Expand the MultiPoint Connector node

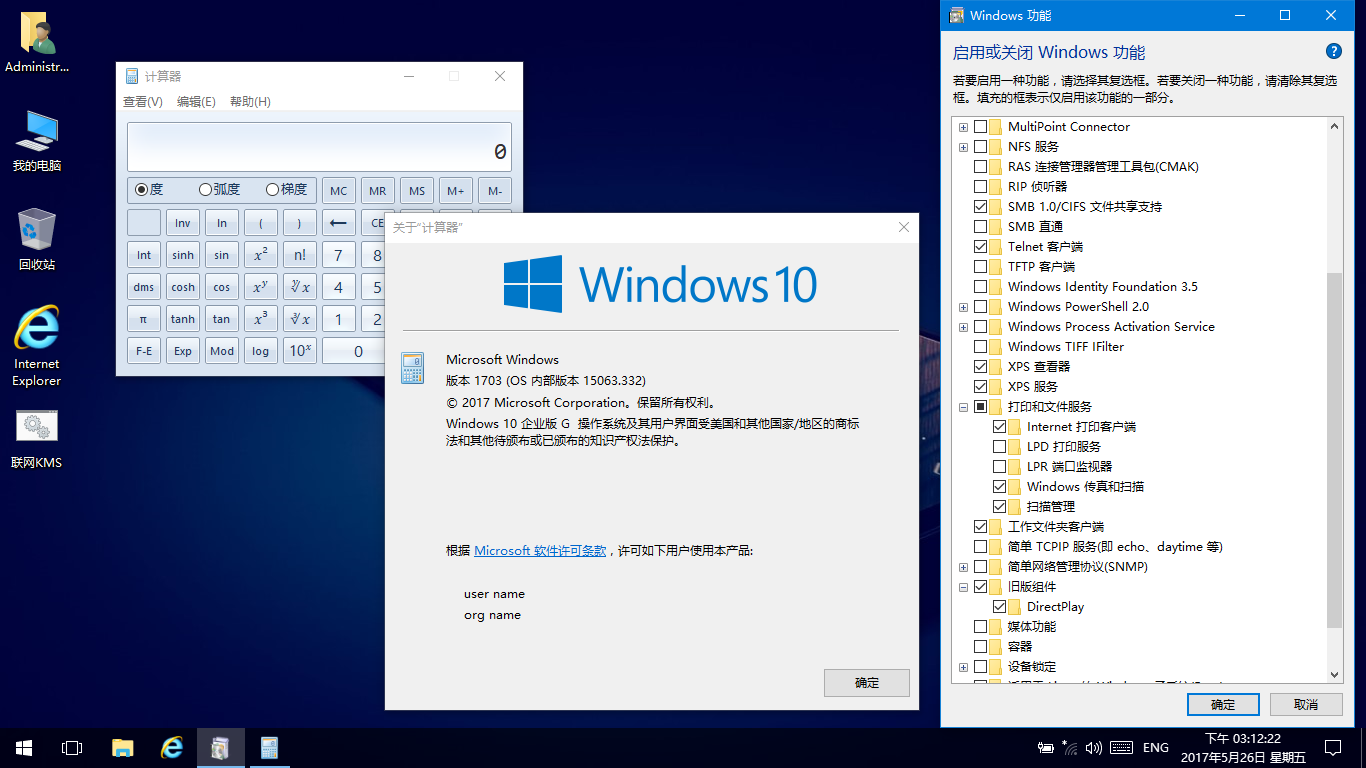tap(964, 127)
